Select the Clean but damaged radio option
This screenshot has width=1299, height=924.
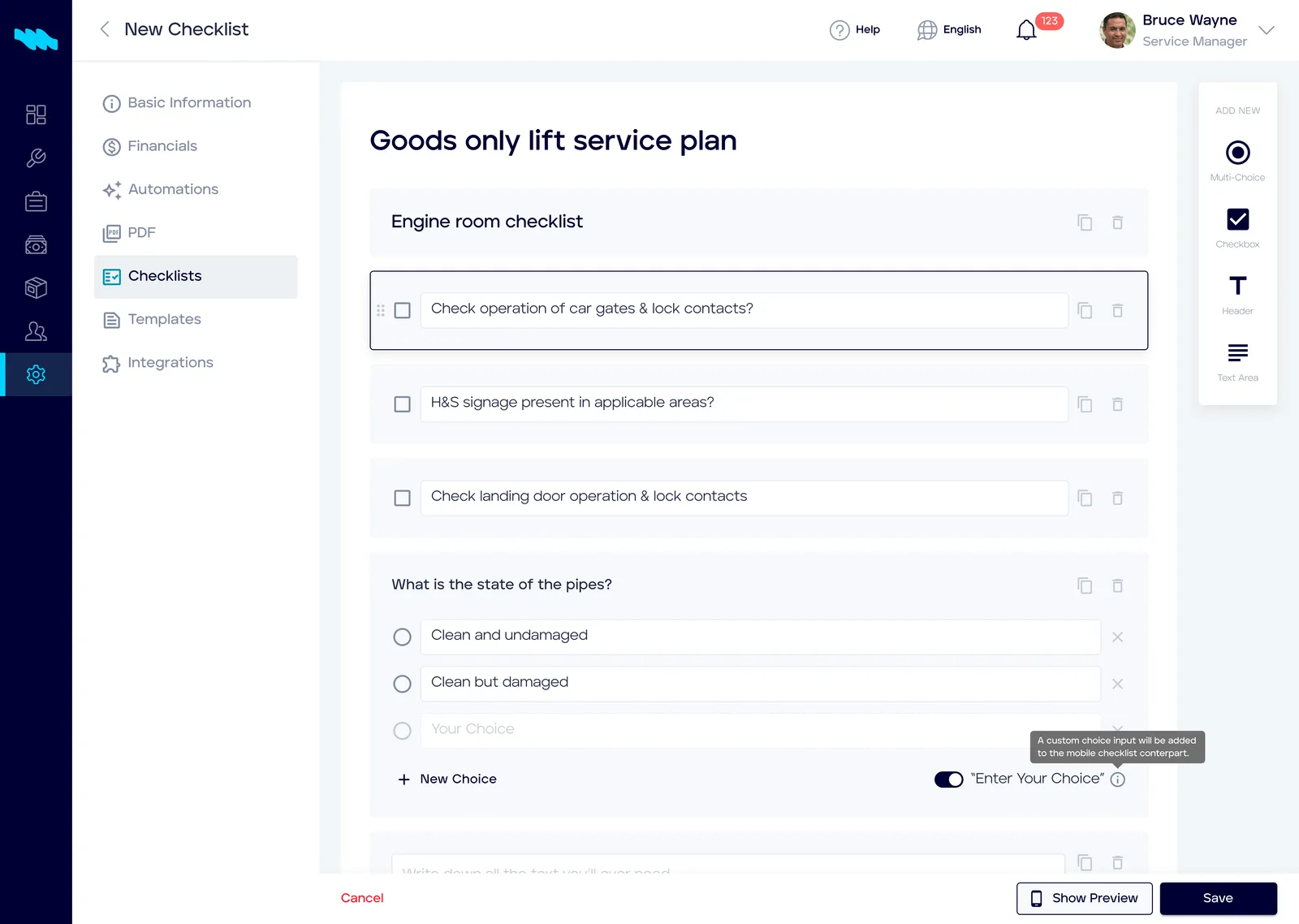(x=402, y=684)
